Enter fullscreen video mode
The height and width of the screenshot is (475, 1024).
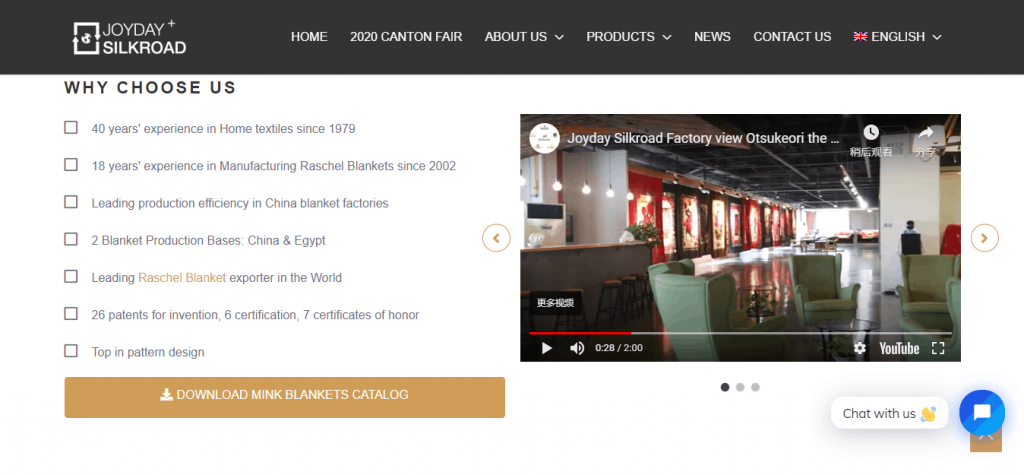(x=938, y=348)
